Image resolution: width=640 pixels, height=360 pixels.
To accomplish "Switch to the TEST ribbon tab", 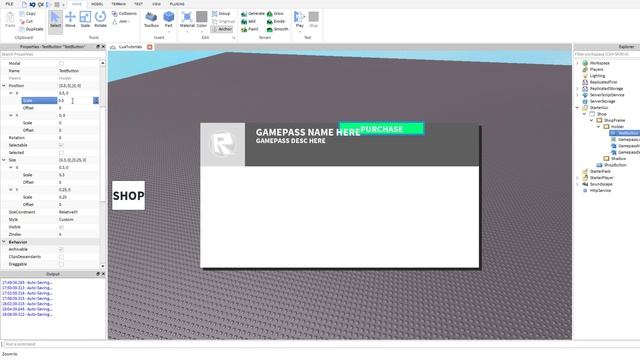I will [x=138, y=4].
